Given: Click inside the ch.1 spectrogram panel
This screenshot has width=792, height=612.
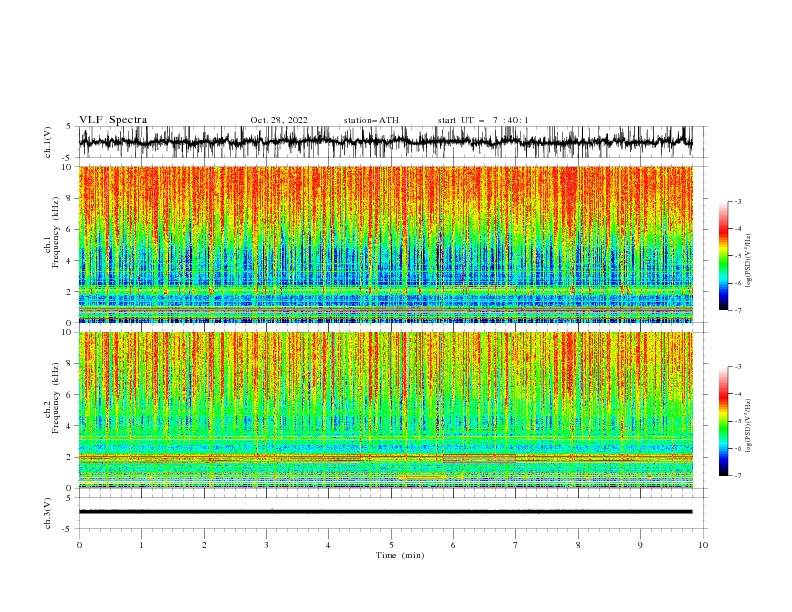Looking at the screenshot, I should (x=386, y=244).
